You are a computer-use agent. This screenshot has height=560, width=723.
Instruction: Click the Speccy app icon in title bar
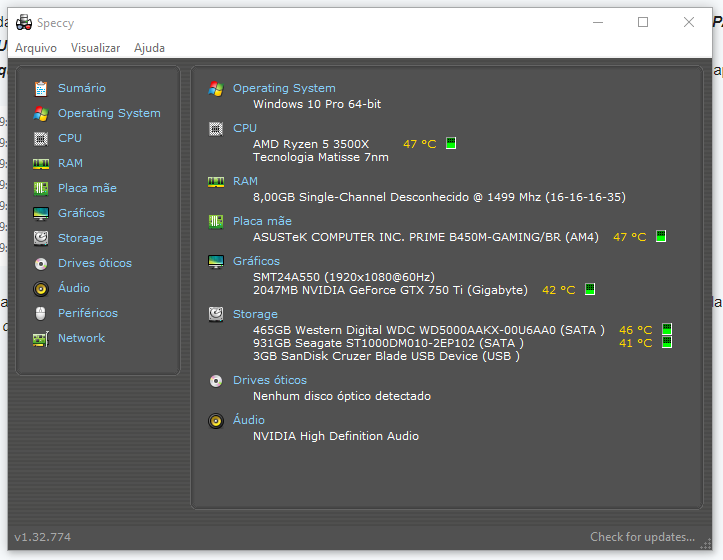24,22
